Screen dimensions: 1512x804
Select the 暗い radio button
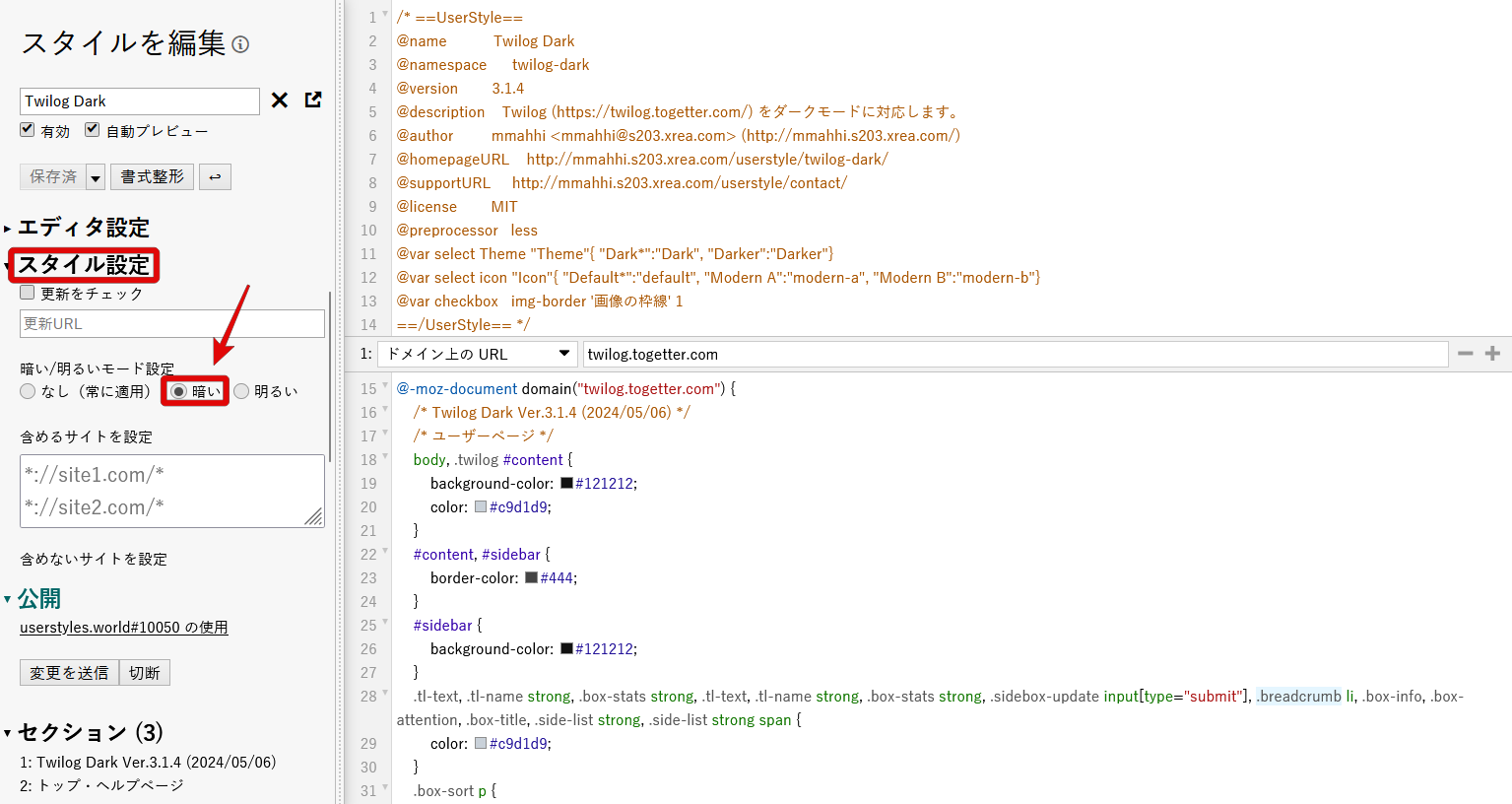[178, 391]
